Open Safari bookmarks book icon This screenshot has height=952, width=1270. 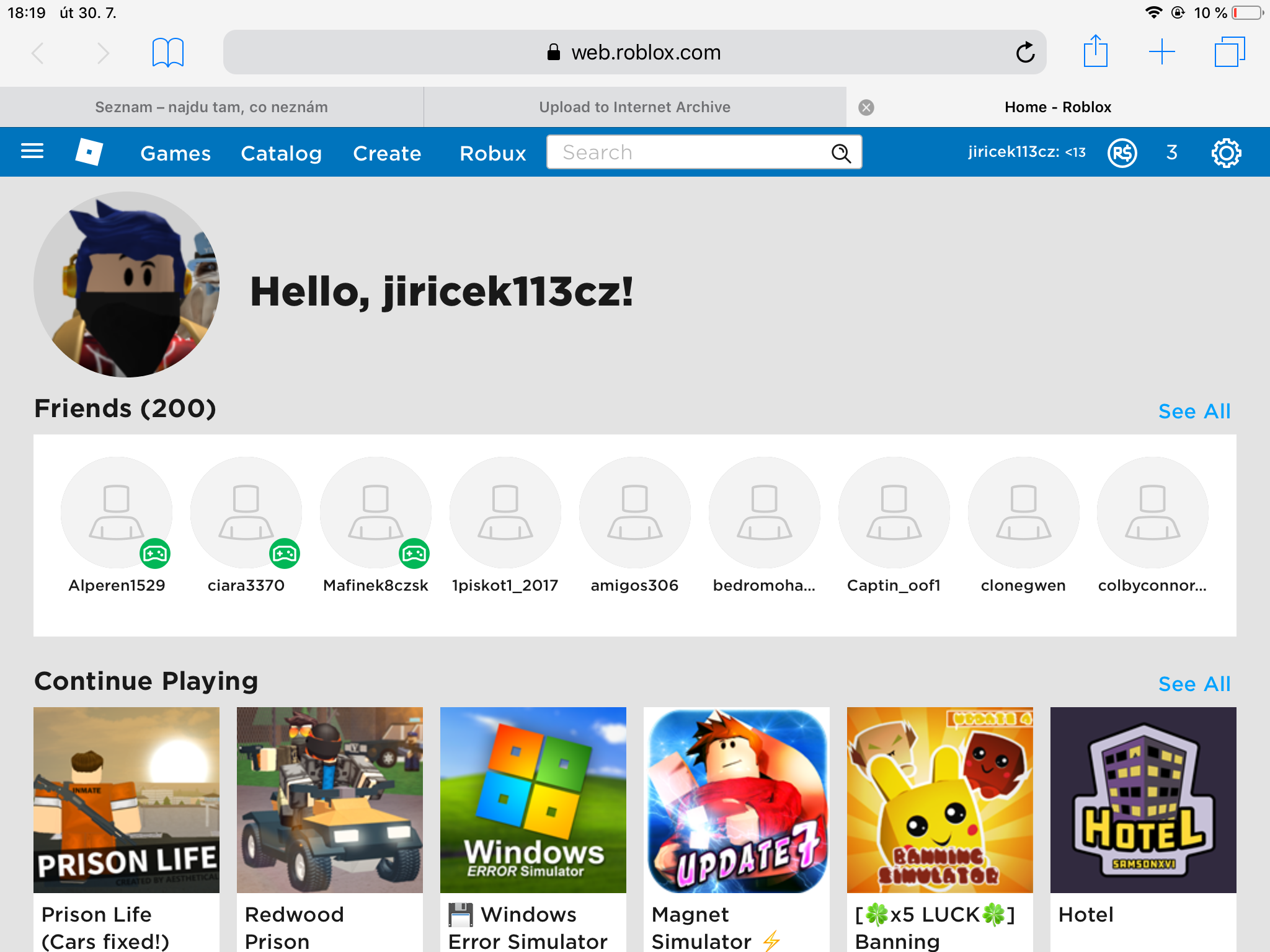click(168, 52)
